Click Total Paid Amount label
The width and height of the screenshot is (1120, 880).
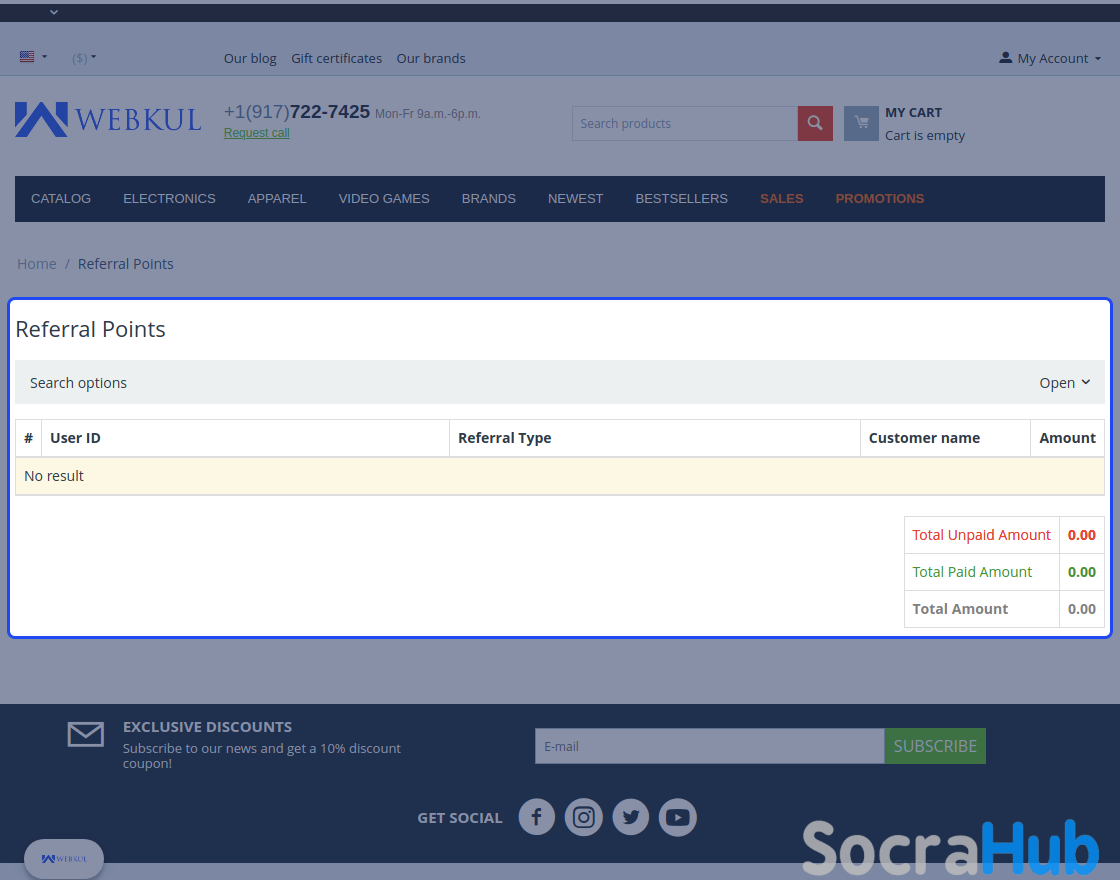pos(971,572)
